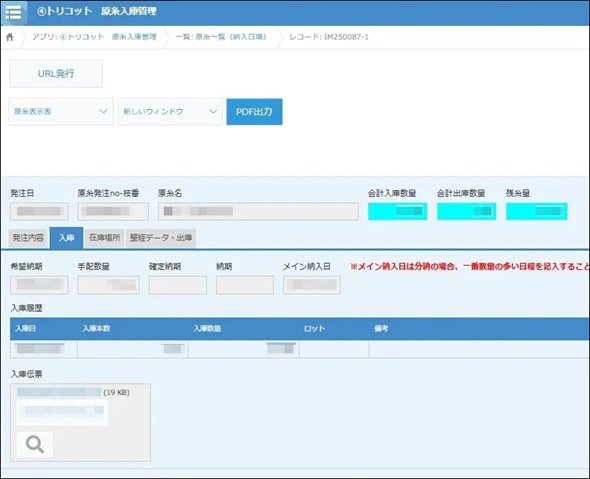Click the 原糸名 field
The image size is (590, 479).
pyautogui.click(x=259, y=211)
